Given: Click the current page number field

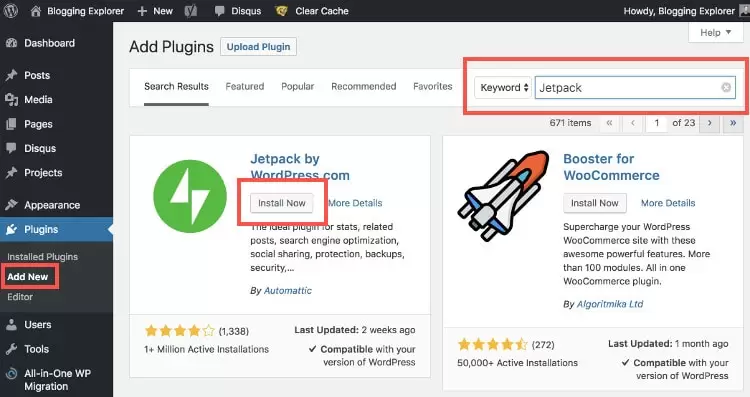Looking at the screenshot, I should coord(656,123).
